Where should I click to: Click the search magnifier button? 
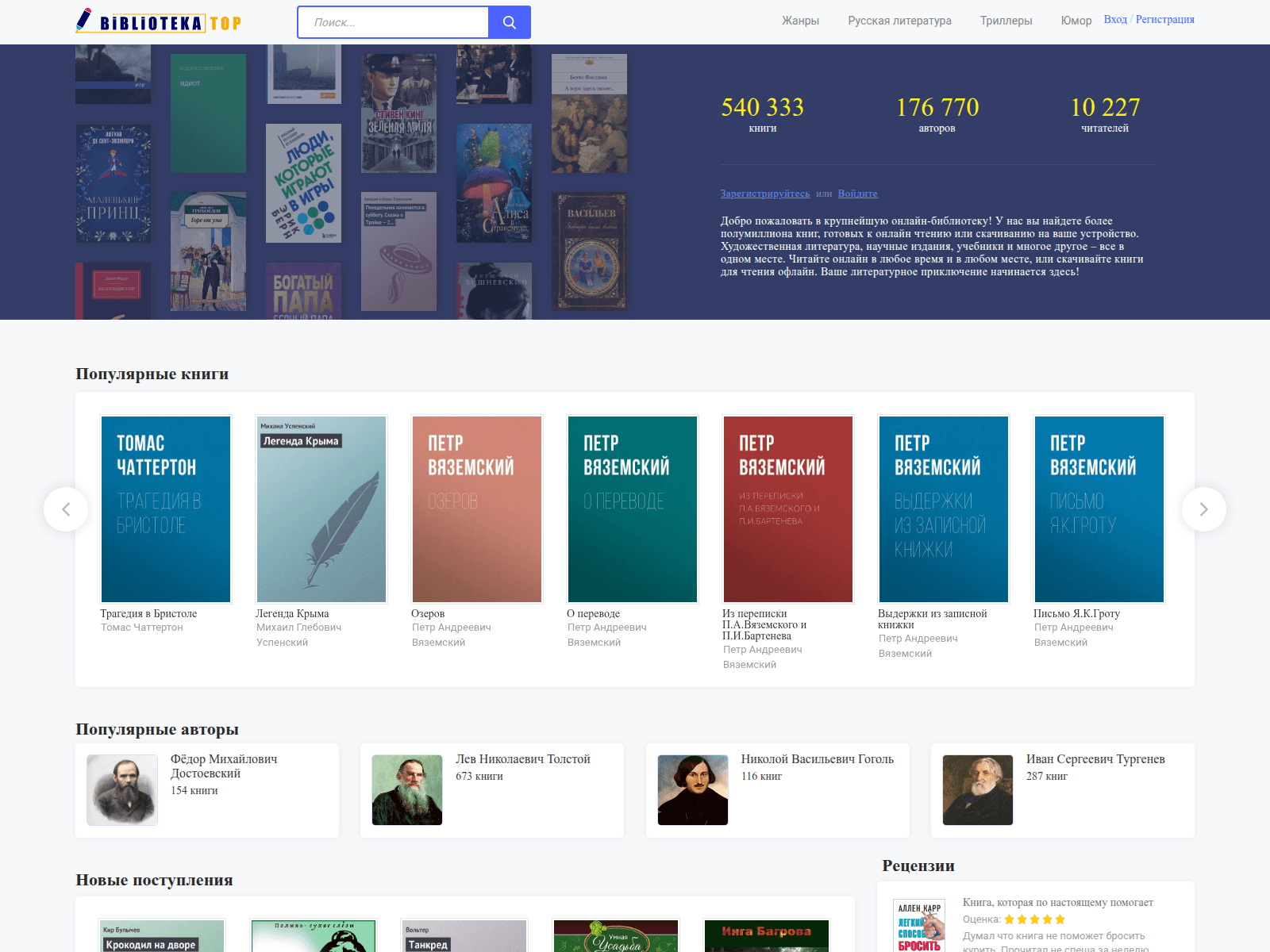click(x=510, y=22)
